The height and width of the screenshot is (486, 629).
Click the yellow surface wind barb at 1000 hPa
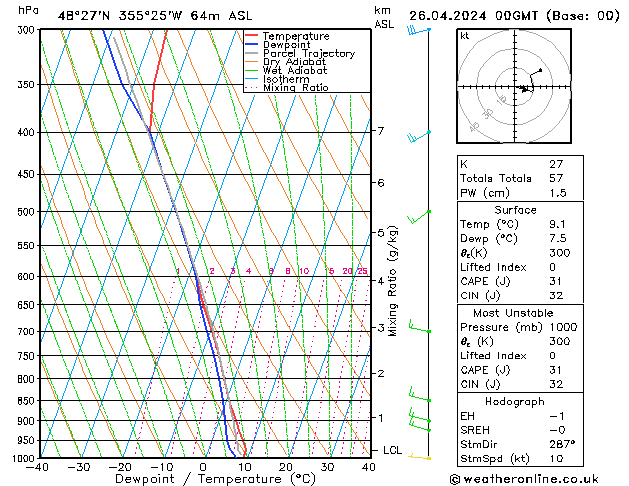420,457
